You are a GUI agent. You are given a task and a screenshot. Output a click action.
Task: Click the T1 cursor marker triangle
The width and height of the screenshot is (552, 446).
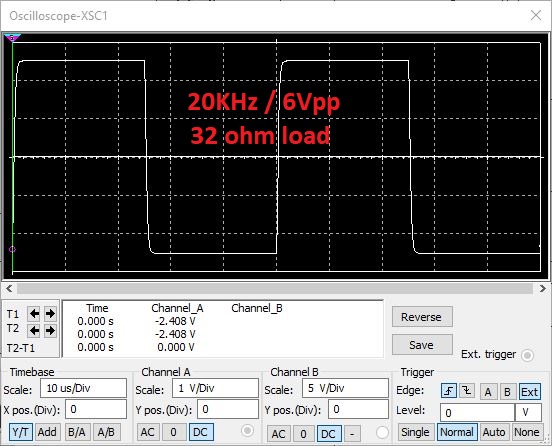12,37
